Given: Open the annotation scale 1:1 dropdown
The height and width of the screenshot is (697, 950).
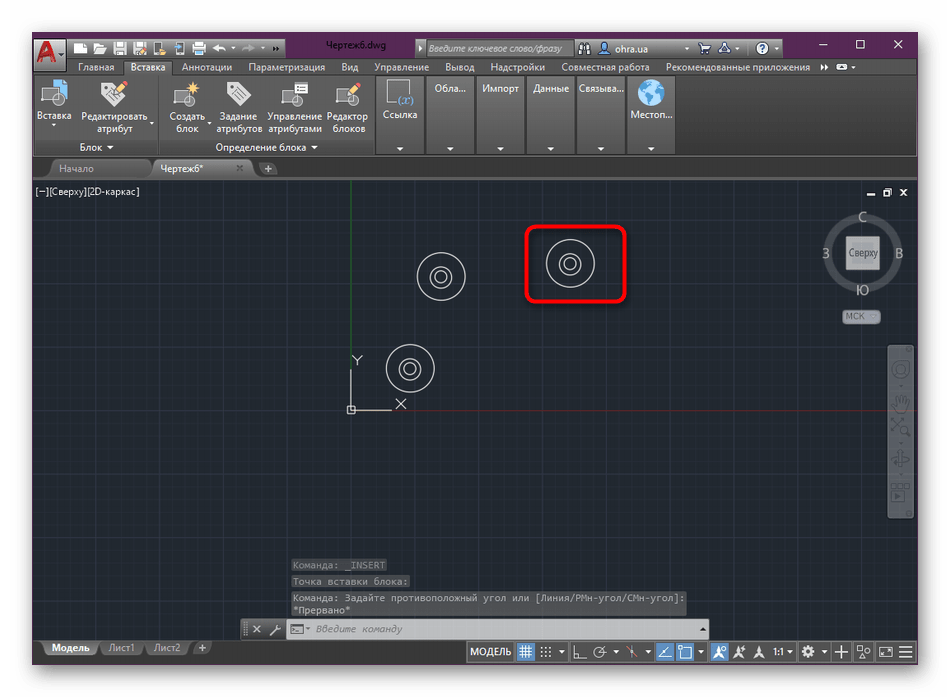Looking at the screenshot, I should coord(780,652).
